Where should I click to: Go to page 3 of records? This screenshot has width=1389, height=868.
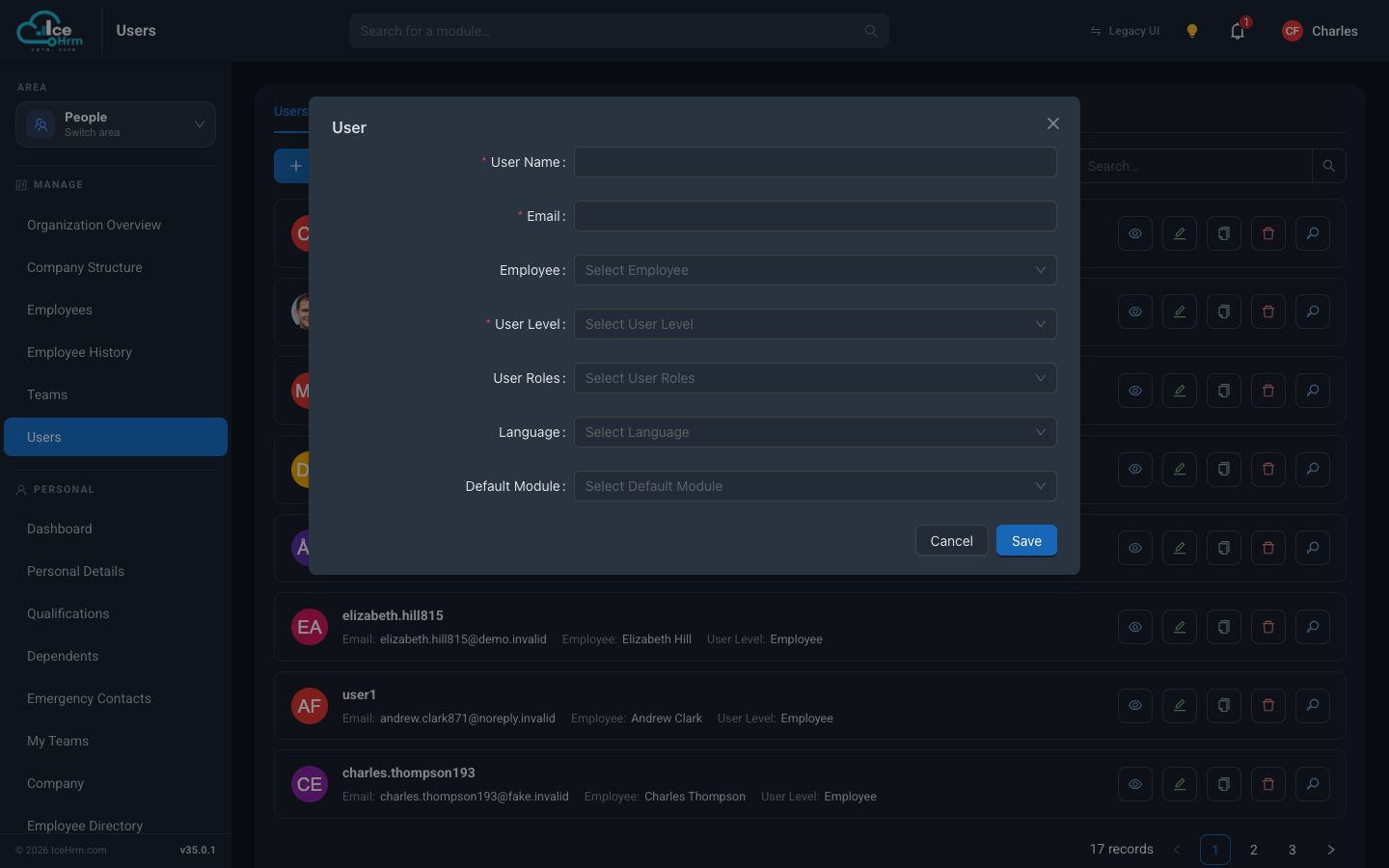[1293, 850]
